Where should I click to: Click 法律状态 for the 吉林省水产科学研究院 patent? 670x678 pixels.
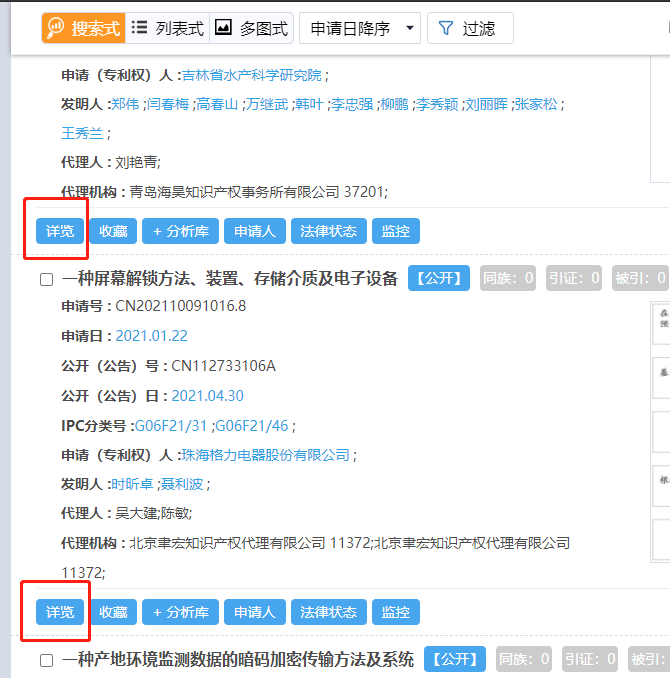[x=329, y=231]
